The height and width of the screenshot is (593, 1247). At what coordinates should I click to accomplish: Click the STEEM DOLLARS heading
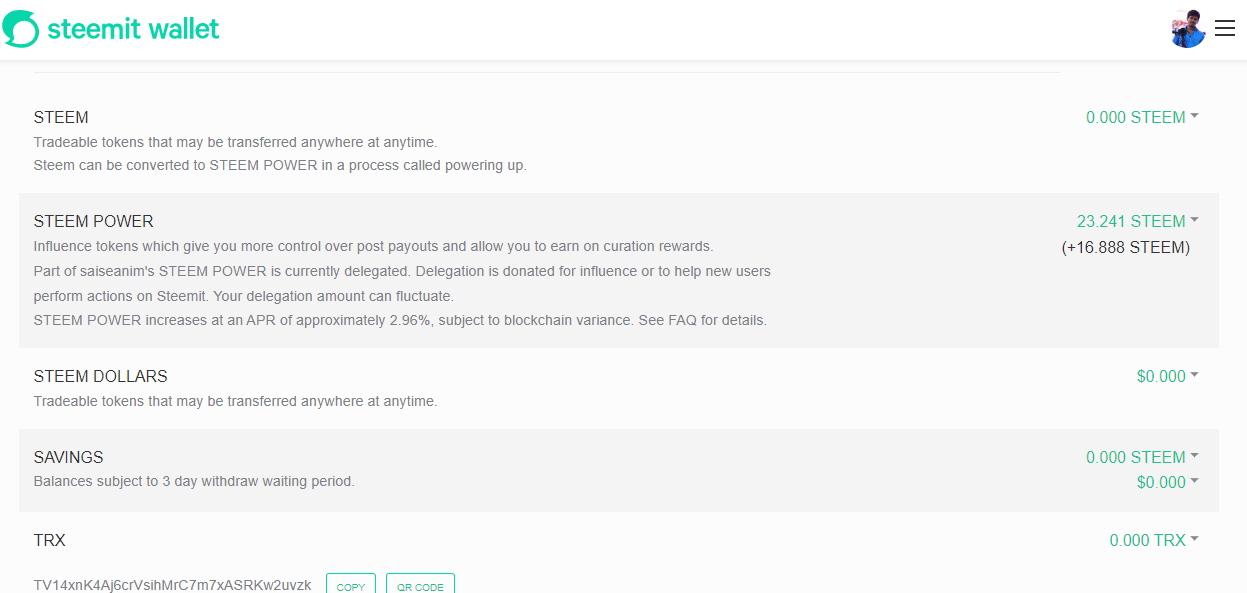101,376
